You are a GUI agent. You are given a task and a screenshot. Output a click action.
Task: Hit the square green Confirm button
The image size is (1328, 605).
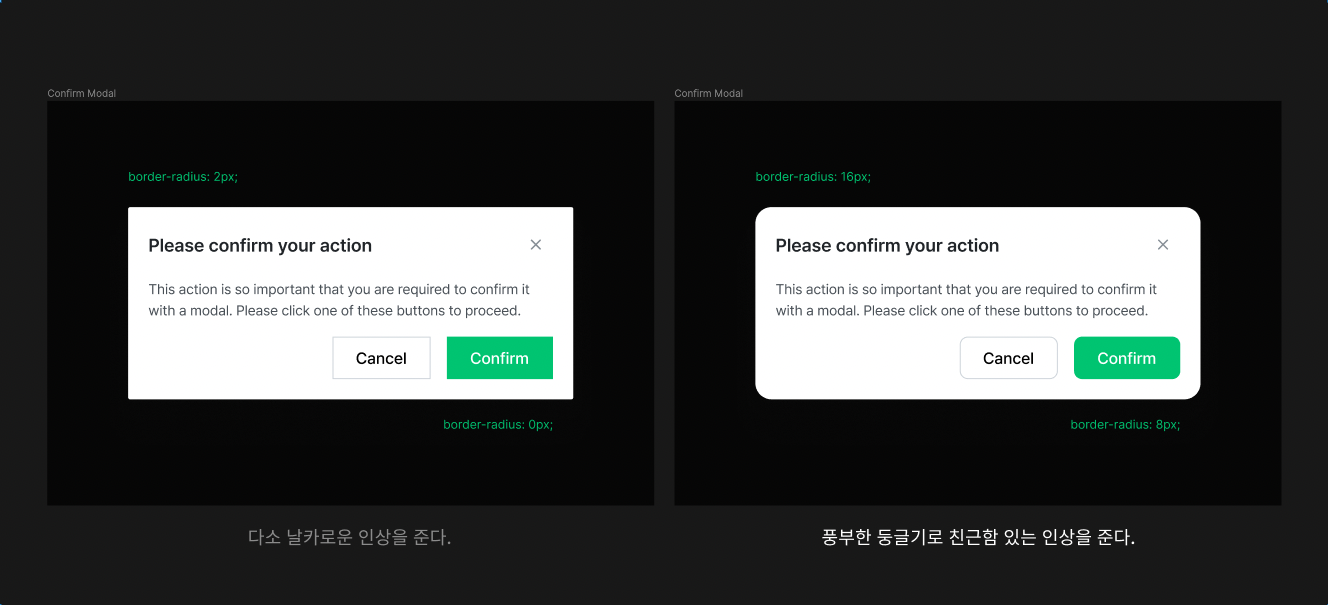(500, 358)
